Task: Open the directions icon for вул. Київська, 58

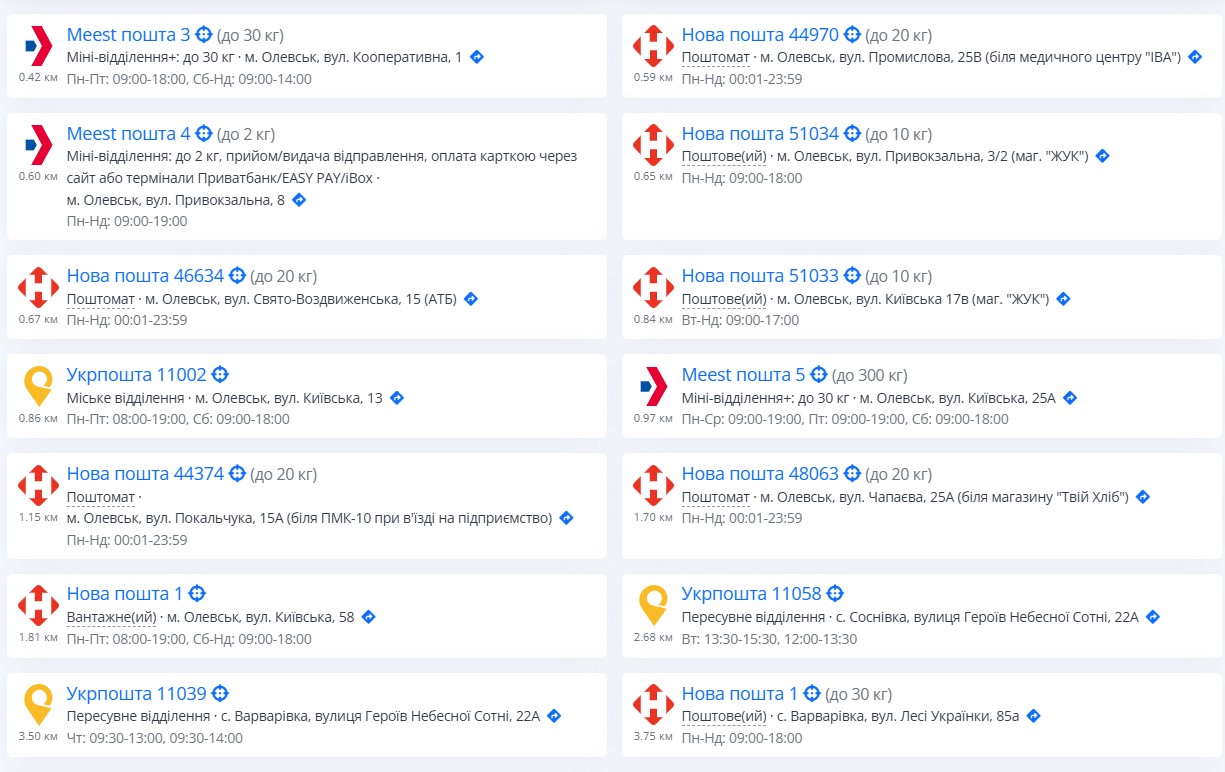Action: tap(368, 617)
